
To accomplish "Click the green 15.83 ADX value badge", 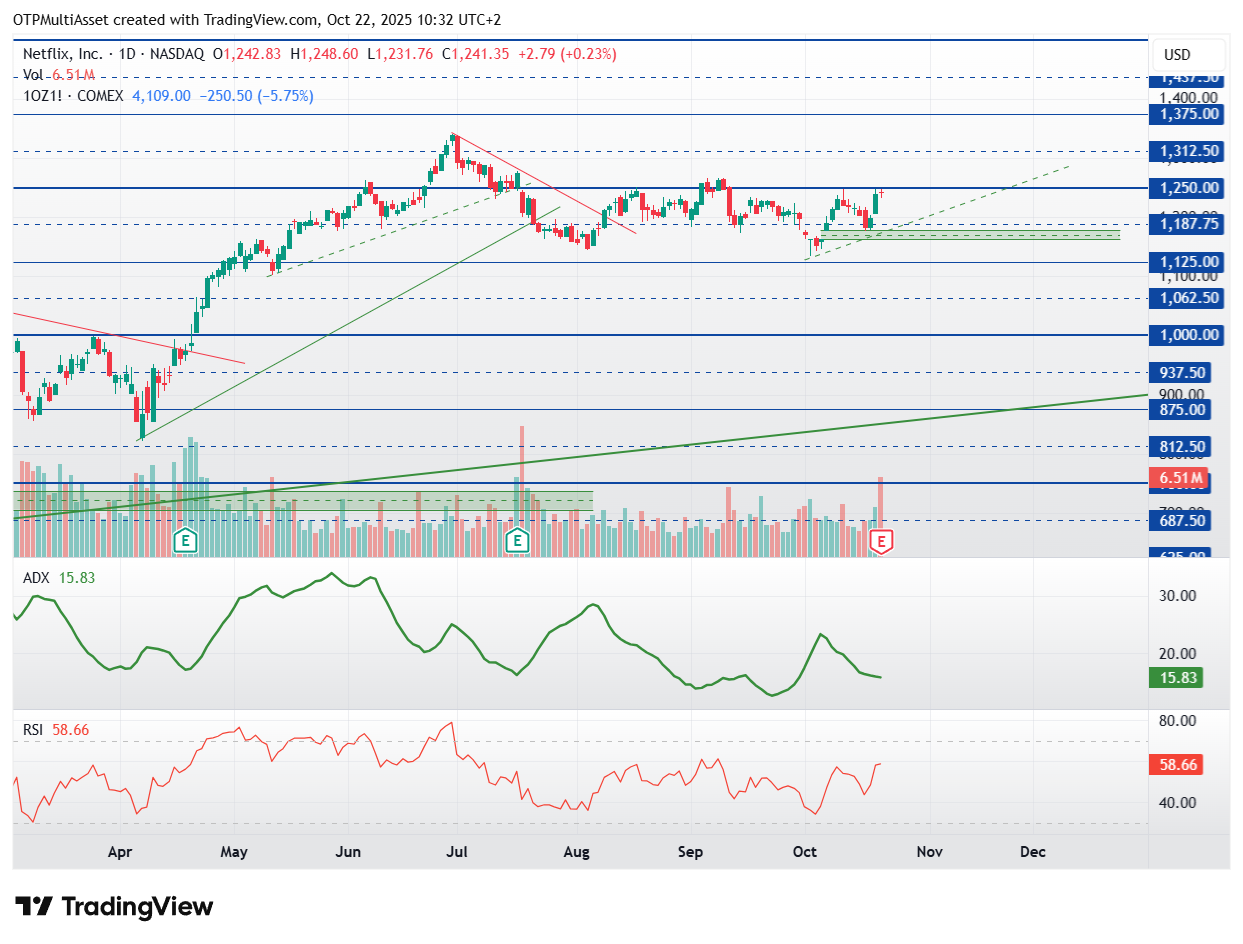I will [x=1176, y=678].
